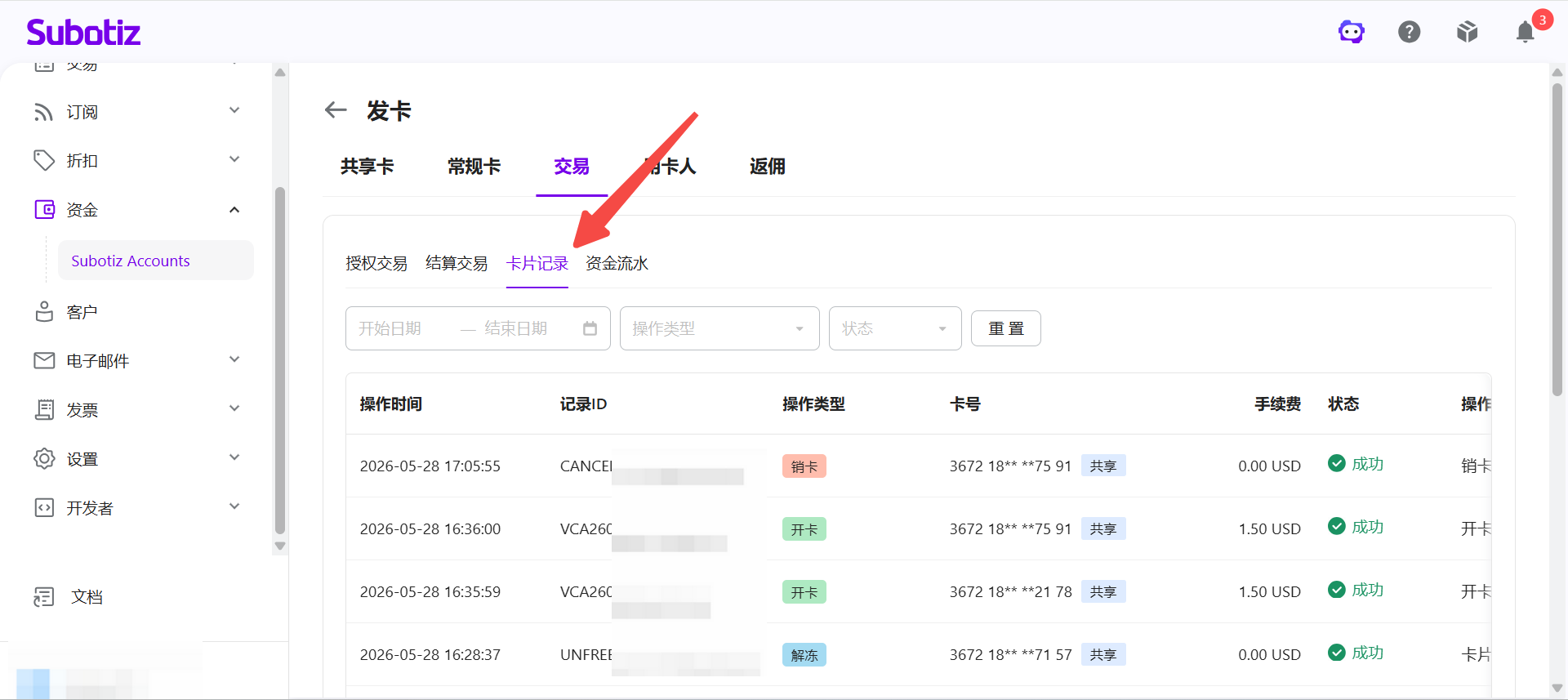The image size is (1568, 700).
Task: Click the 设置 gear icon in sidebar
Action: tap(44, 459)
